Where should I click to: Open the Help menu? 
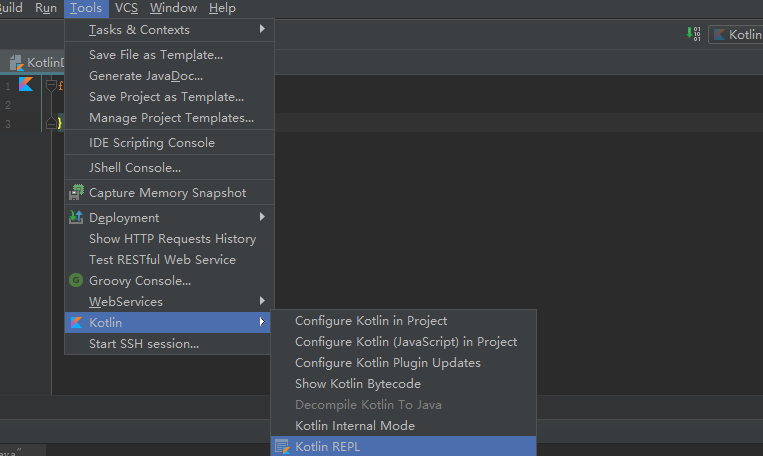click(222, 8)
